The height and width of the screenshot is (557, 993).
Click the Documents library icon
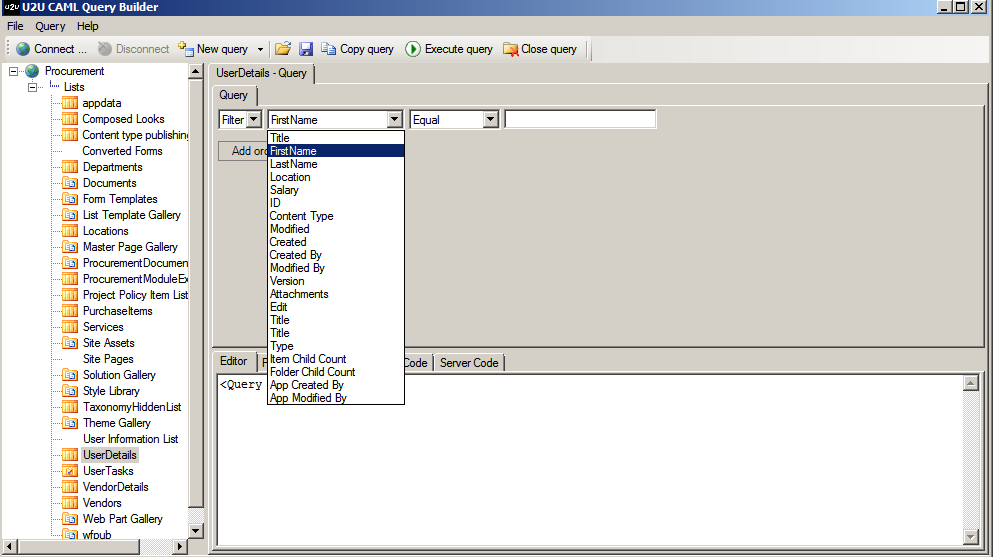[x=70, y=183]
